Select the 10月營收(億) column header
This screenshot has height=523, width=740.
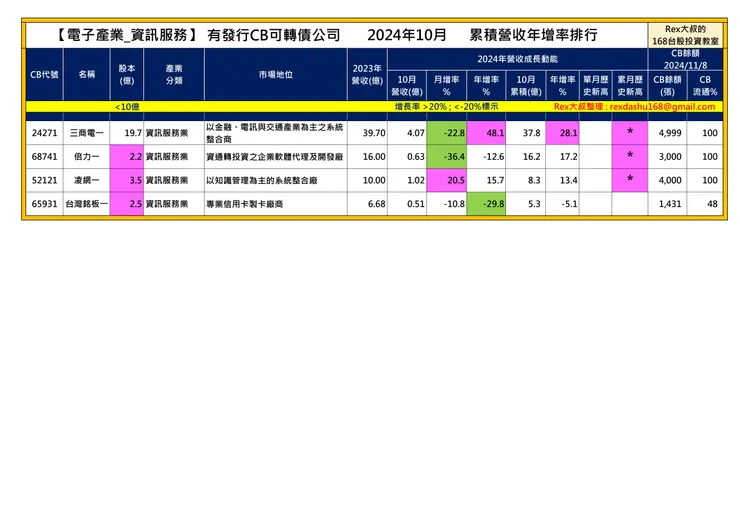(407, 85)
